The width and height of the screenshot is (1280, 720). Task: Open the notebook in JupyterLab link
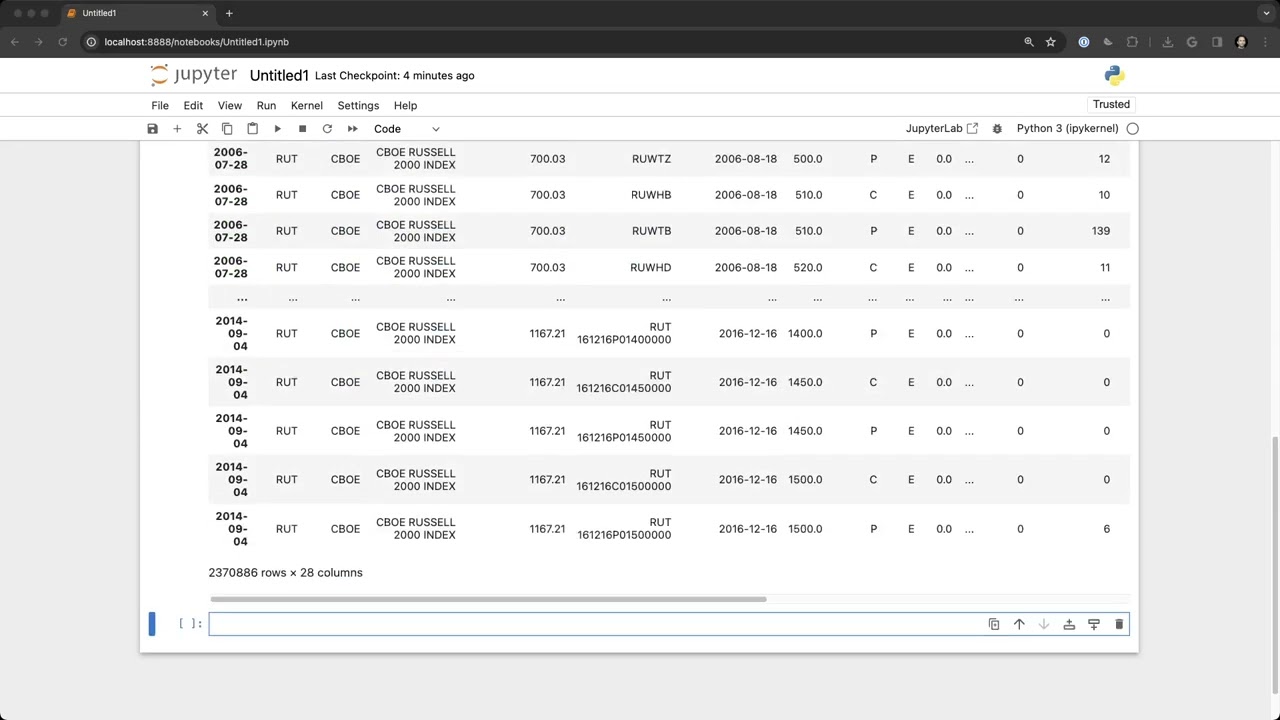pos(941,129)
